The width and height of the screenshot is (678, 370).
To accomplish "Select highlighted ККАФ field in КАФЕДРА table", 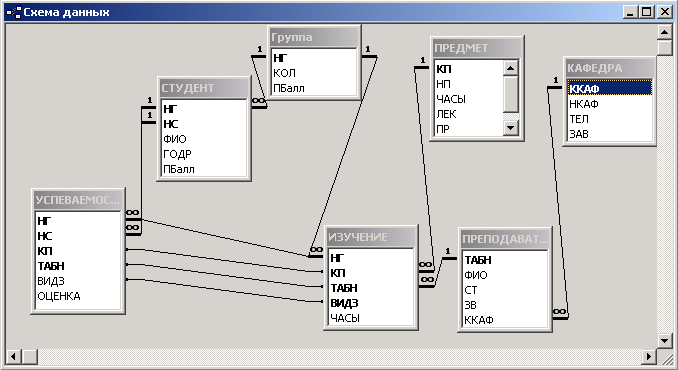I will point(609,89).
